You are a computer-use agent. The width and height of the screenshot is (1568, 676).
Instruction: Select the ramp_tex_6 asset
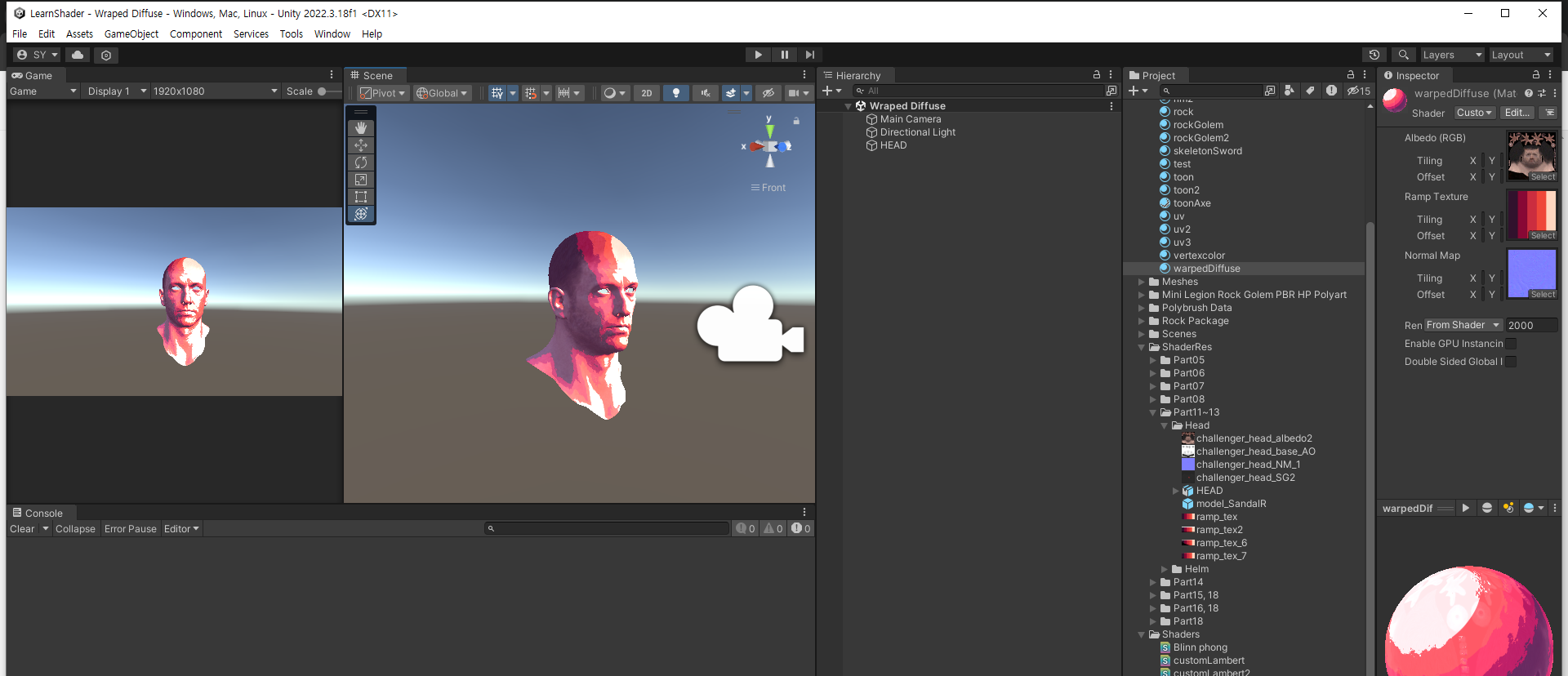(x=1221, y=543)
